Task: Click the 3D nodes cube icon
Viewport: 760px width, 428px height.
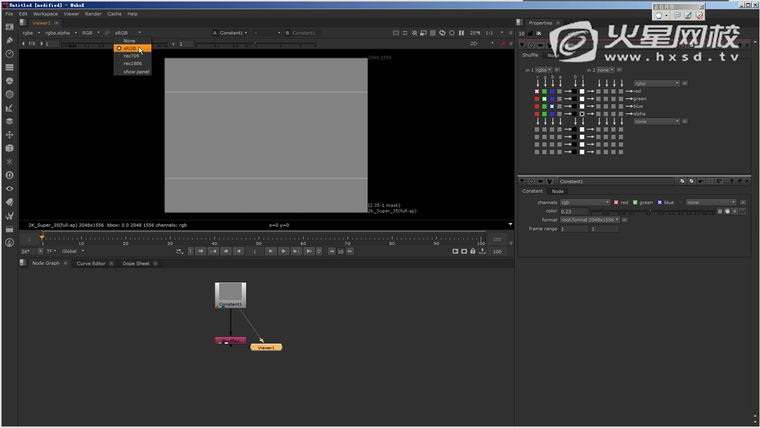Action: pyautogui.click(x=9, y=148)
